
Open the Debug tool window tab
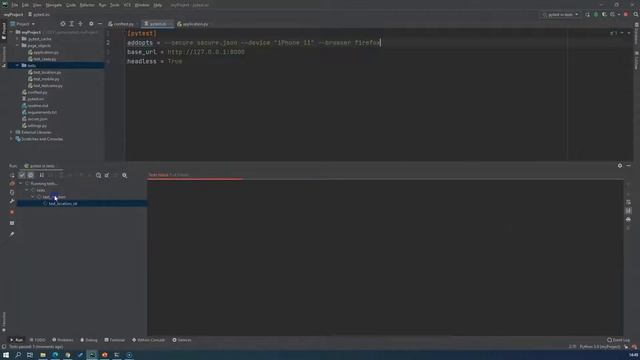[89, 340]
